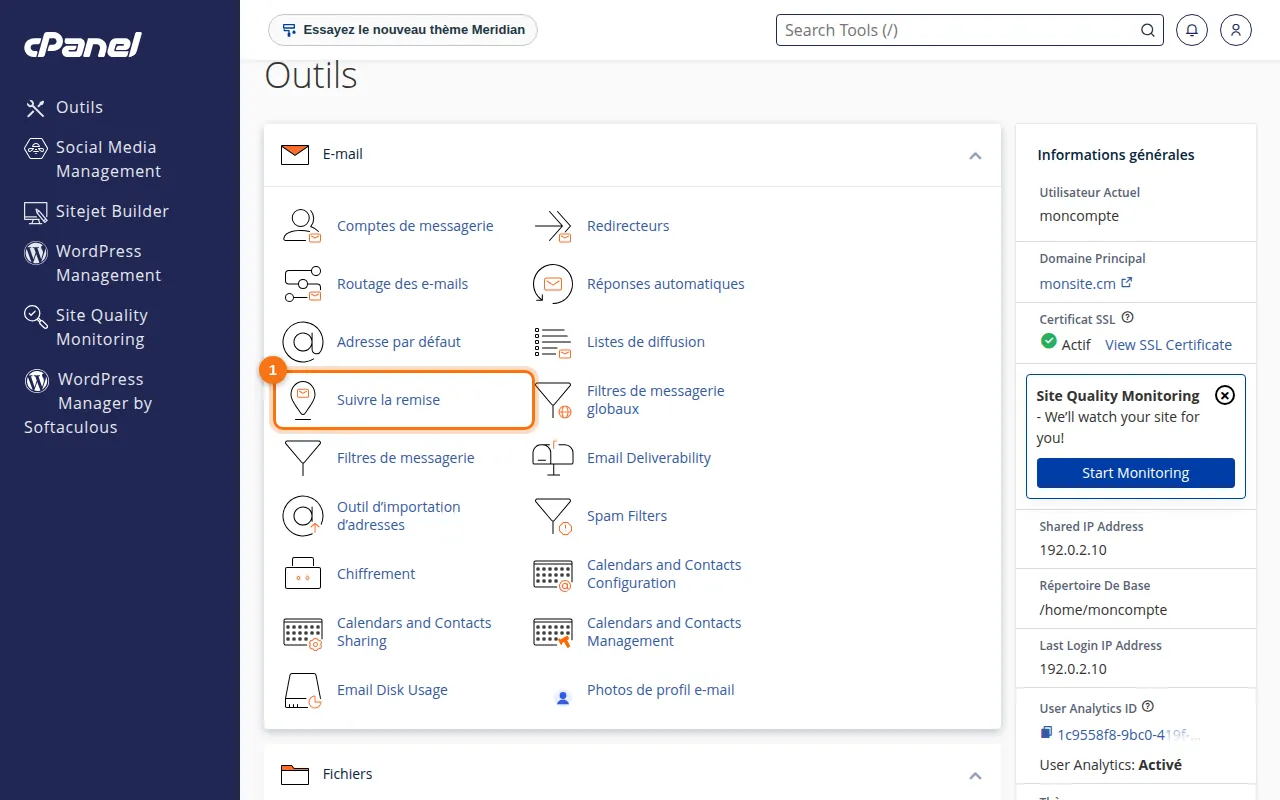
Task: Open the Comptes de messagerie icon
Action: [x=302, y=226]
